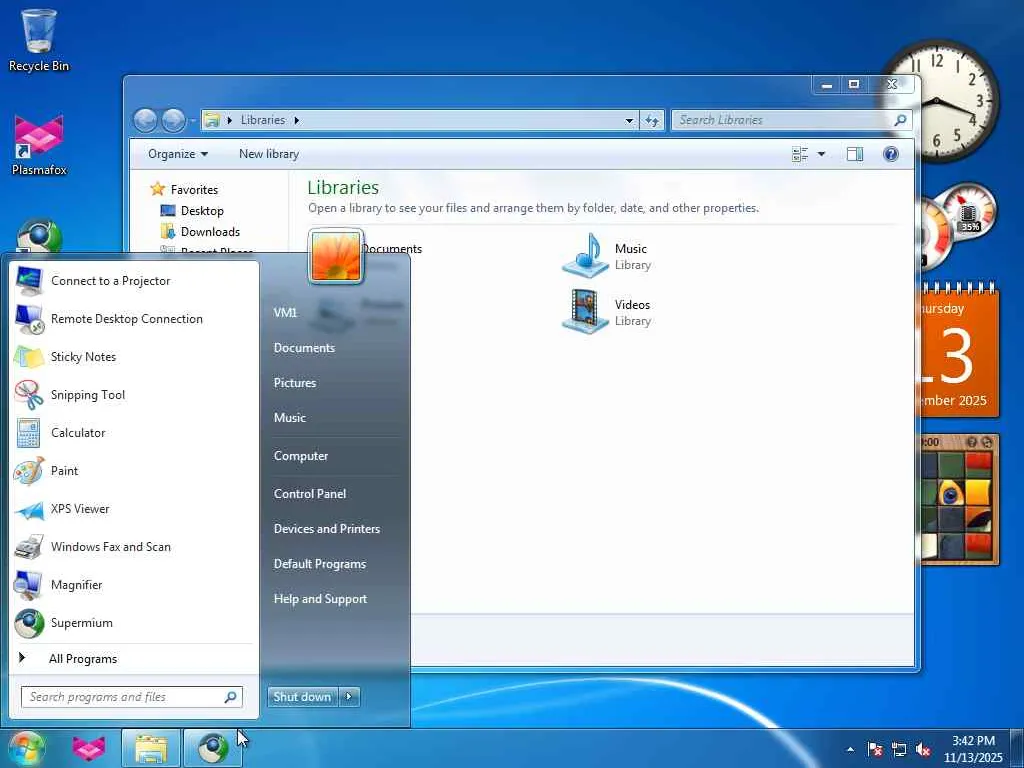
Task: Click the orange calendar gadget
Action: pyautogui.click(x=959, y=353)
